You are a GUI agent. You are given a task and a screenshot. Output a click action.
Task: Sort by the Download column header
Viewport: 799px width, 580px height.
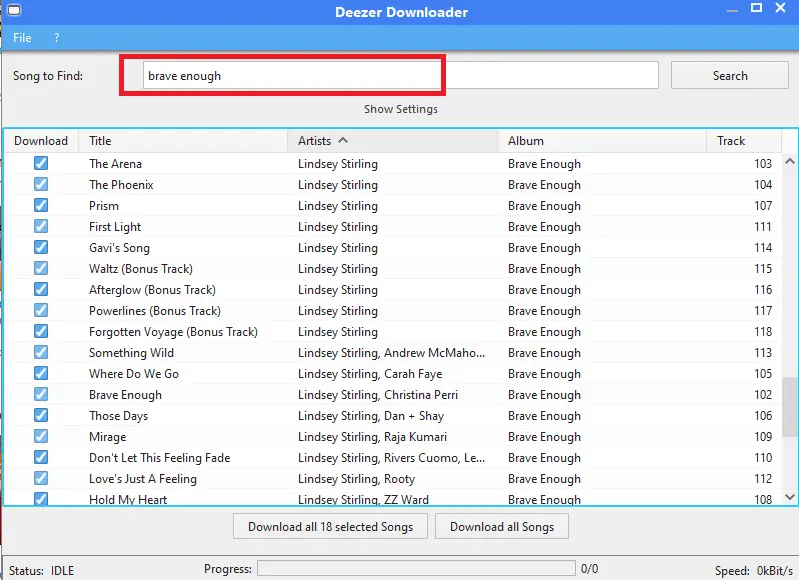pos(41,141)
